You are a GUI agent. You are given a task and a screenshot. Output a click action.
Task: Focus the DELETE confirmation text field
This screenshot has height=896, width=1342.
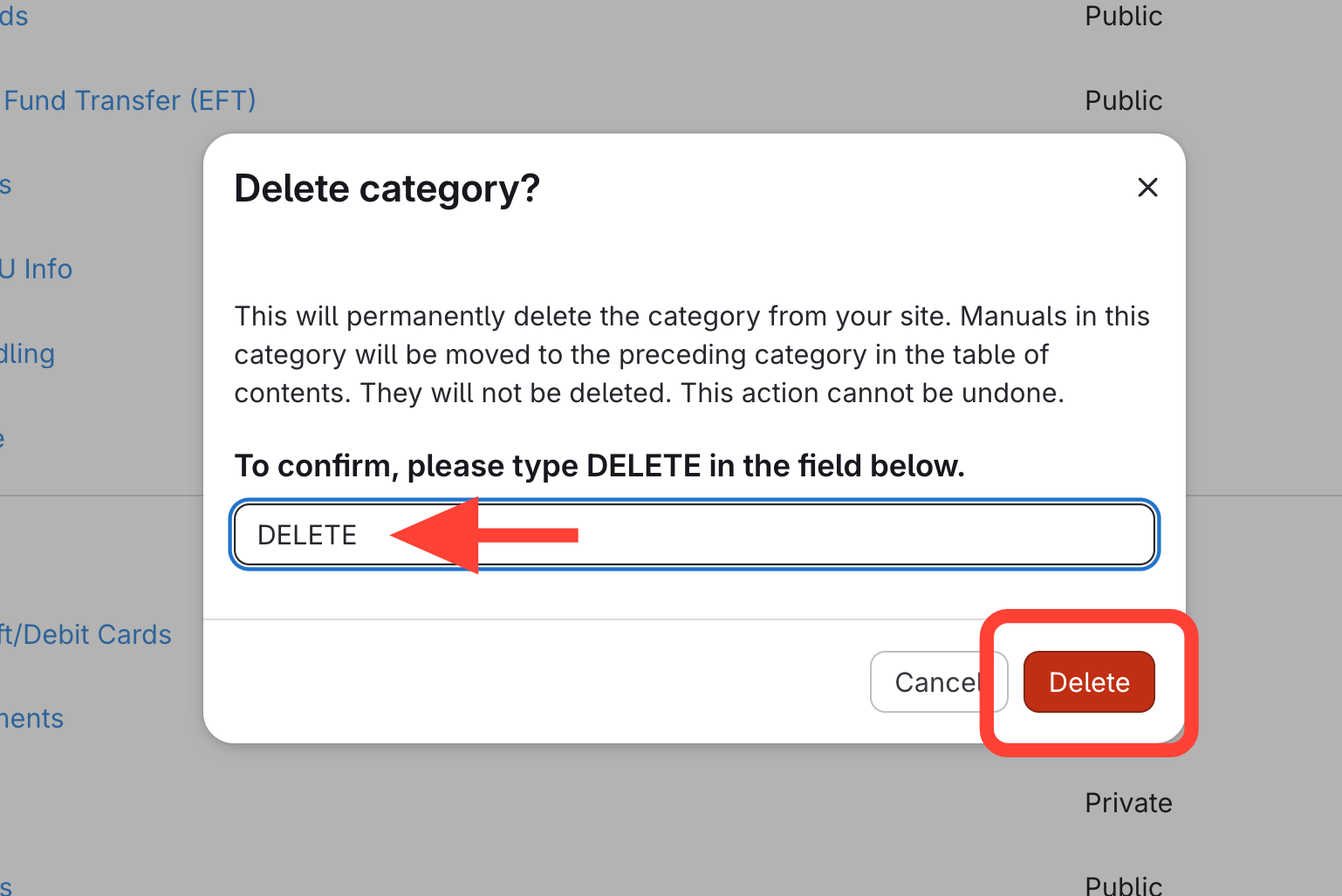(695, 534)
